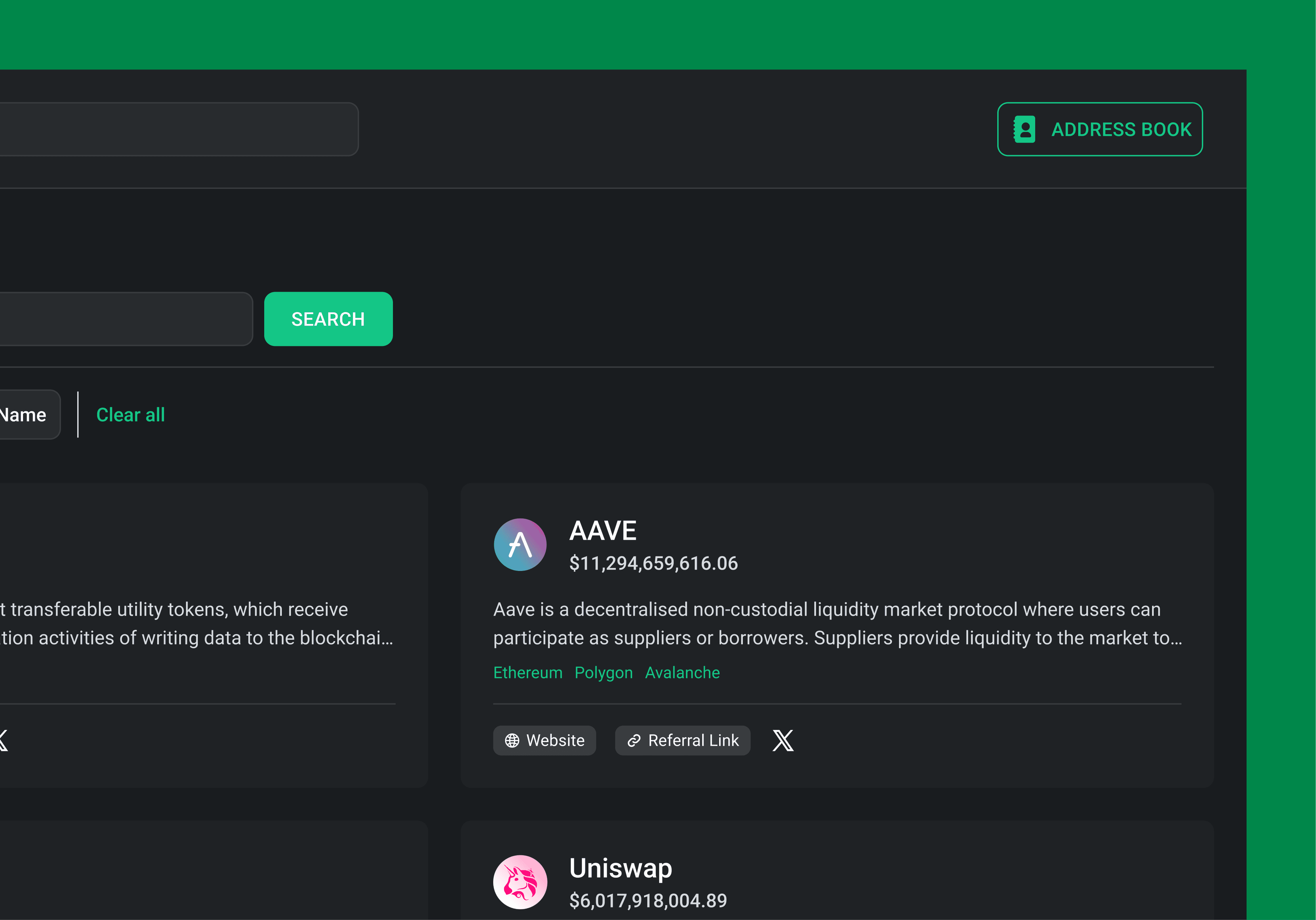This screenshot has width=1316, height=920.
Task: Focus the top header input field
Action: pos(179,129)
